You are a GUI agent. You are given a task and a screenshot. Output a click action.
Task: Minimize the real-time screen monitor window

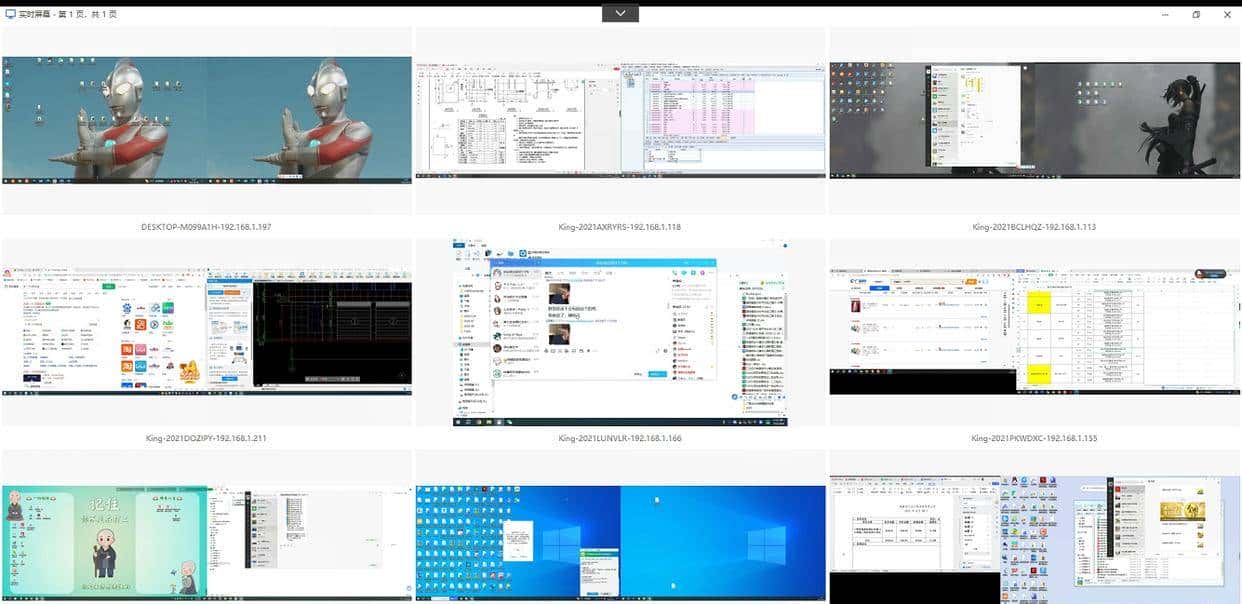[1165, 15]
